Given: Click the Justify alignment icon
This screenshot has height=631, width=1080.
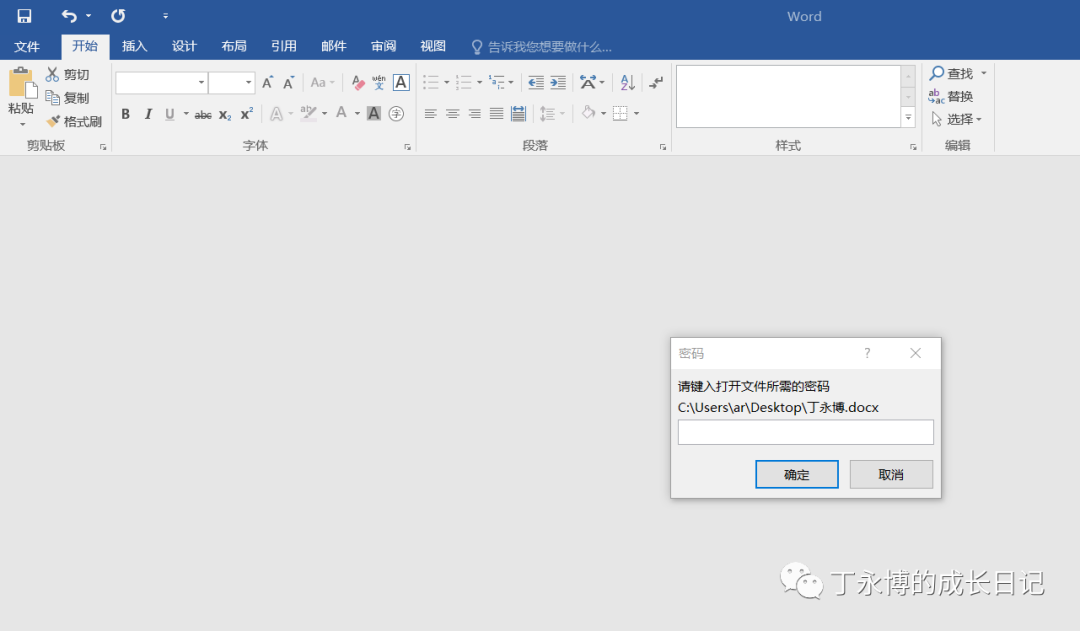Looking at the screenshot, I should click(497, 114).
